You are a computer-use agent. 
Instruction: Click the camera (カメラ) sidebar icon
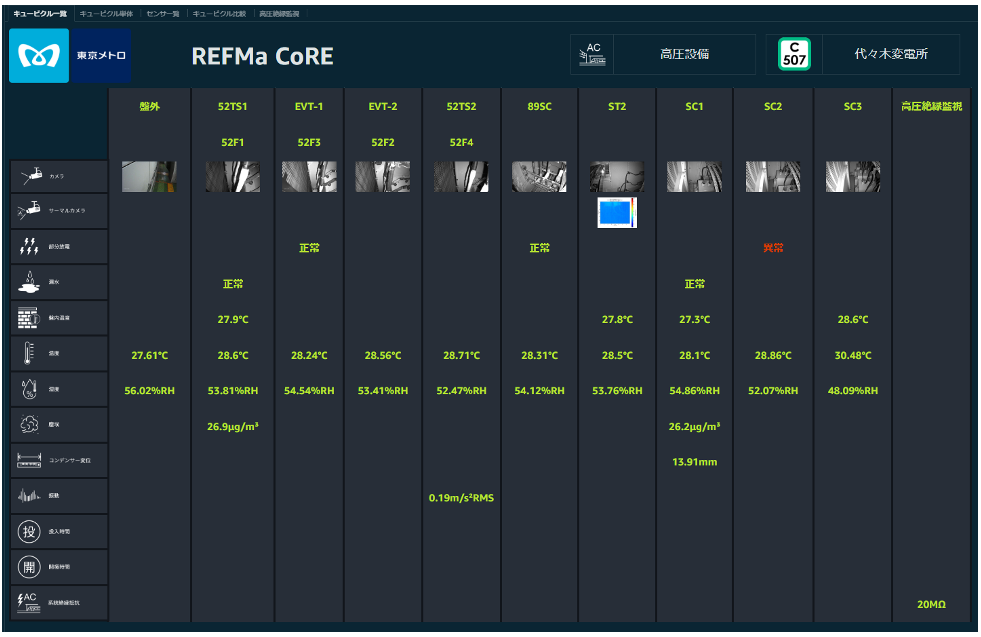click(x=31, y=176)
